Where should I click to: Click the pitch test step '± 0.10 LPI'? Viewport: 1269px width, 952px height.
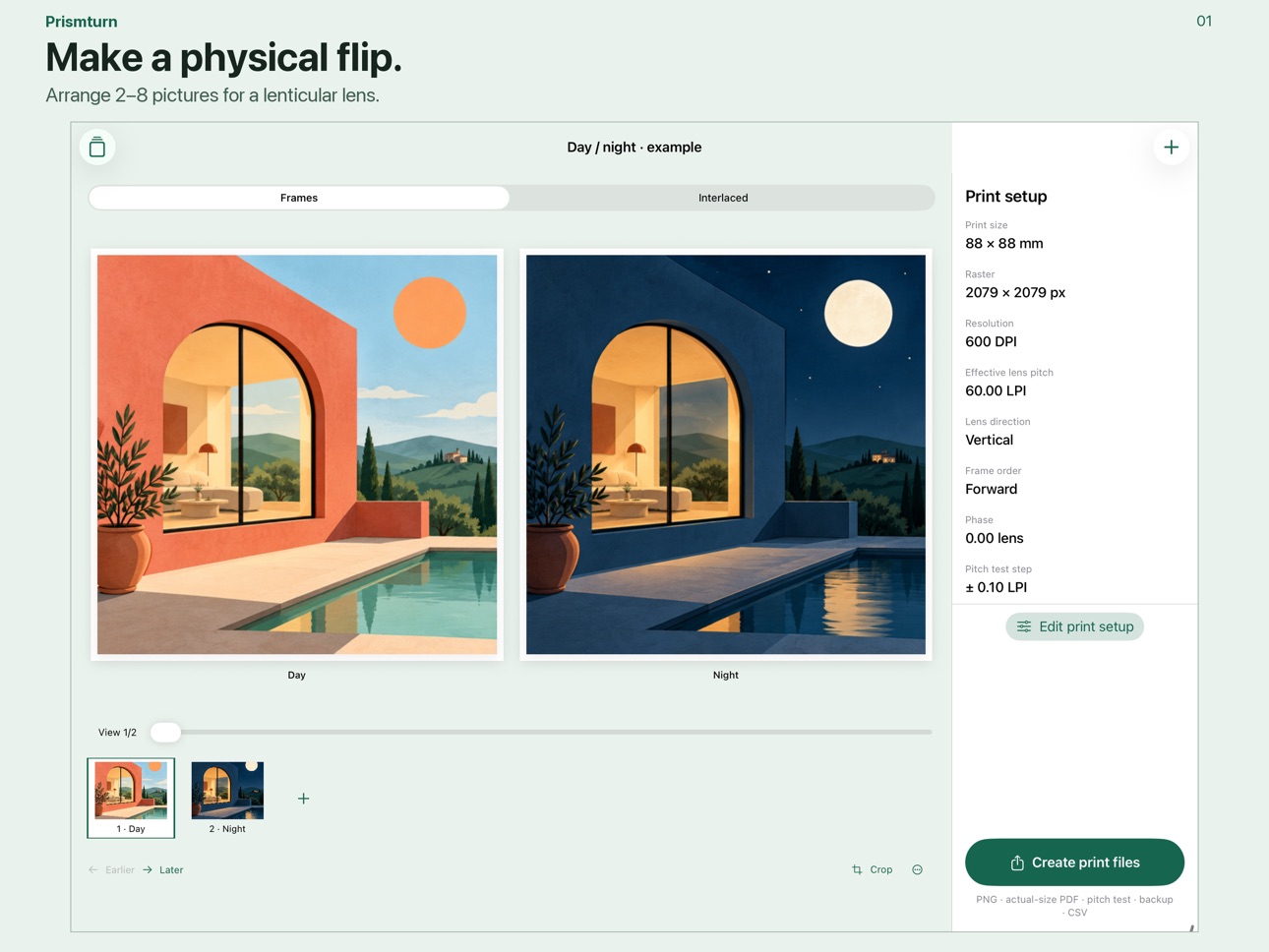(x=997, y=588)
